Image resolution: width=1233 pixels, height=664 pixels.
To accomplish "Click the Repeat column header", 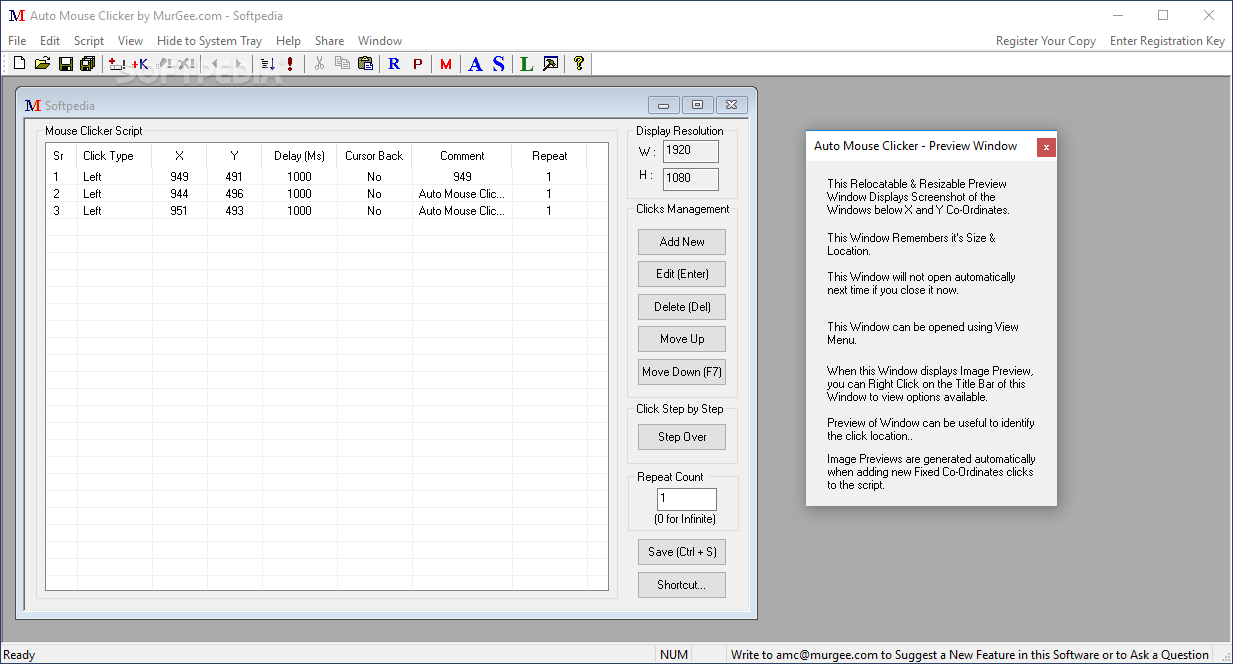I will pyautogui.click(x=549, y=156).
